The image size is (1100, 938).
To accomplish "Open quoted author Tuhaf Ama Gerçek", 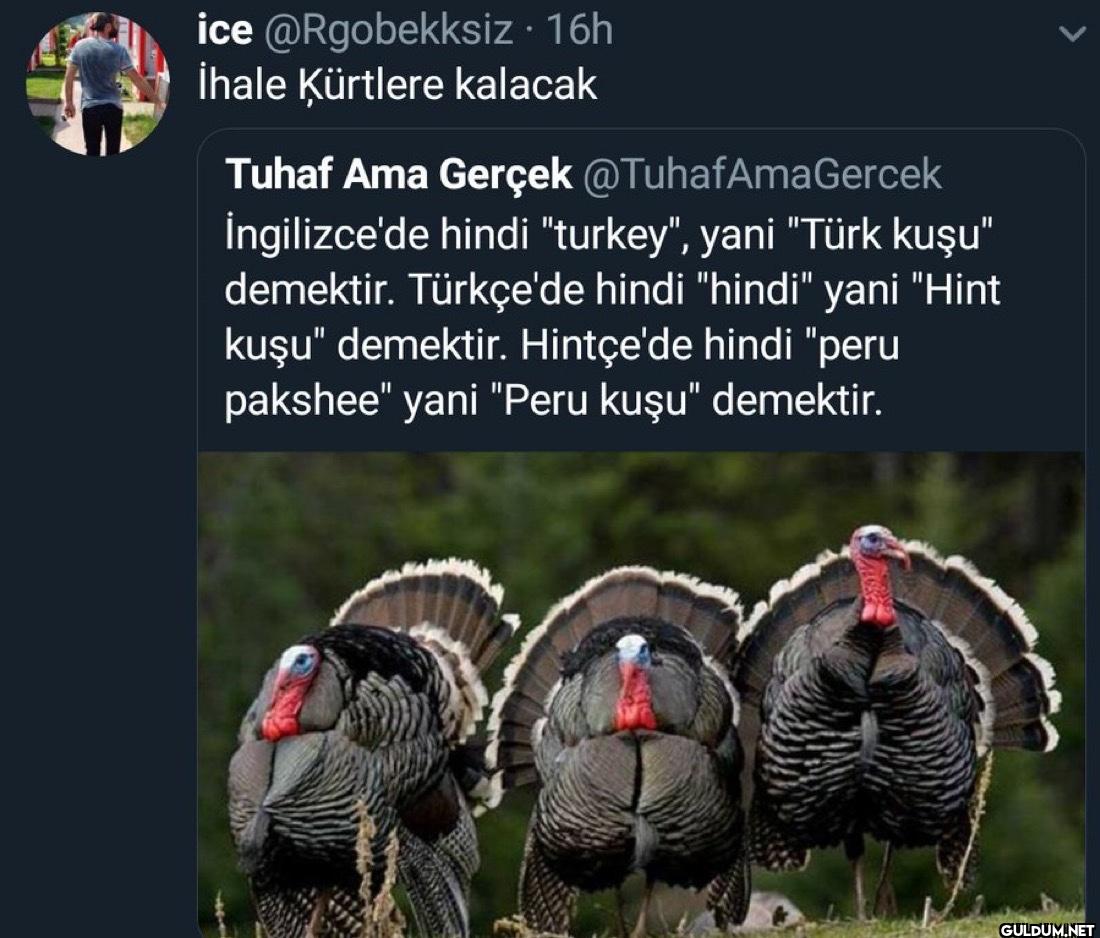I will pos(398,173).
